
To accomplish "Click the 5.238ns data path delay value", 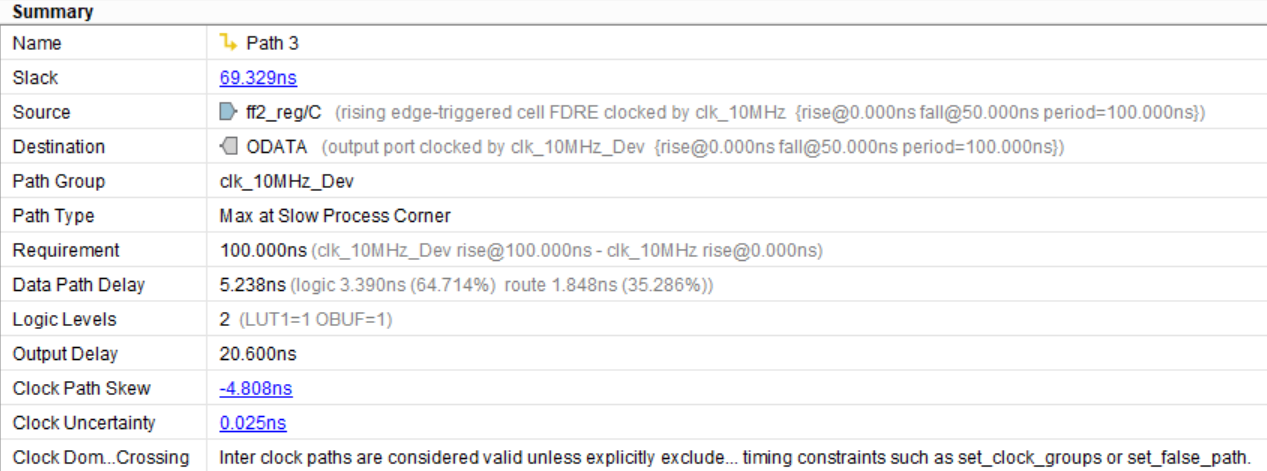I will (252, 285).
